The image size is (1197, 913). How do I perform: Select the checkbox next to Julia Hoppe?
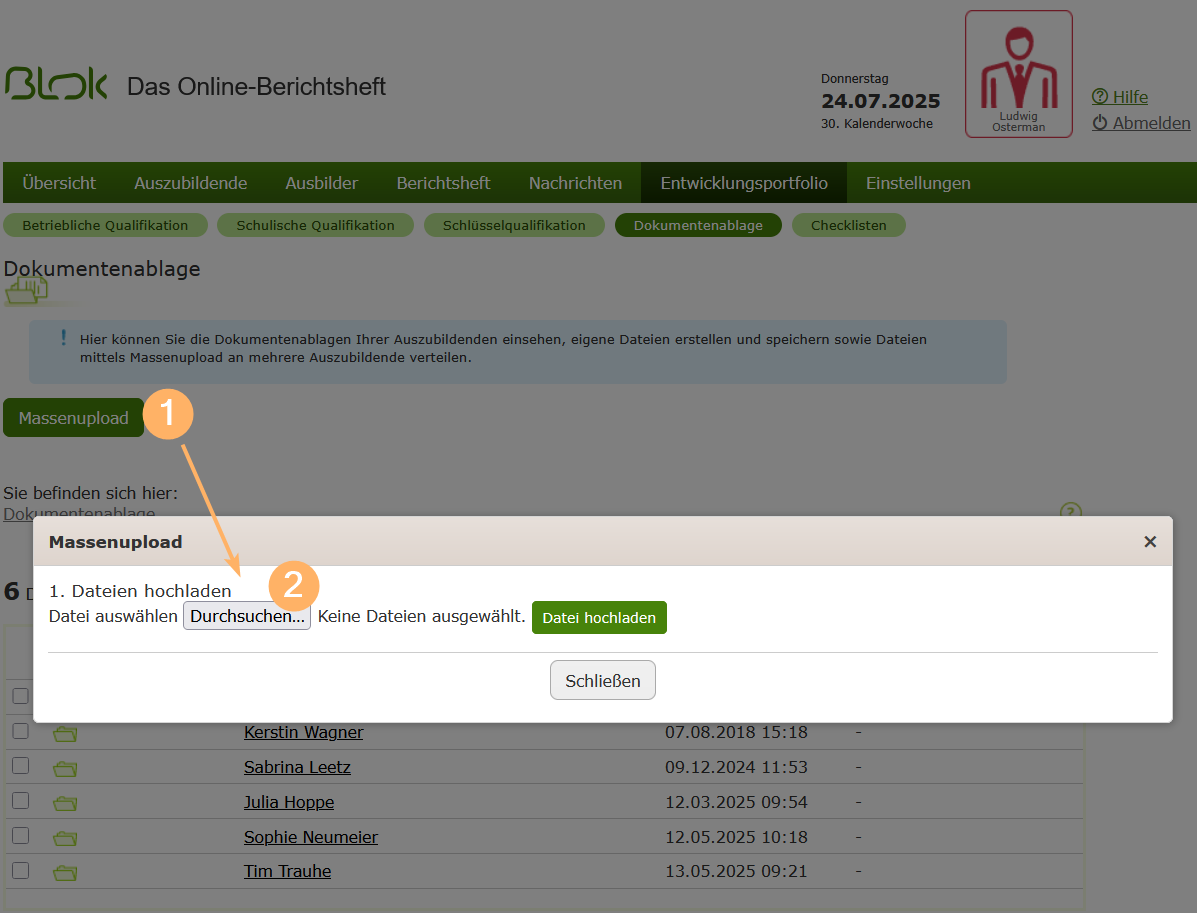[x=21, y=801]
